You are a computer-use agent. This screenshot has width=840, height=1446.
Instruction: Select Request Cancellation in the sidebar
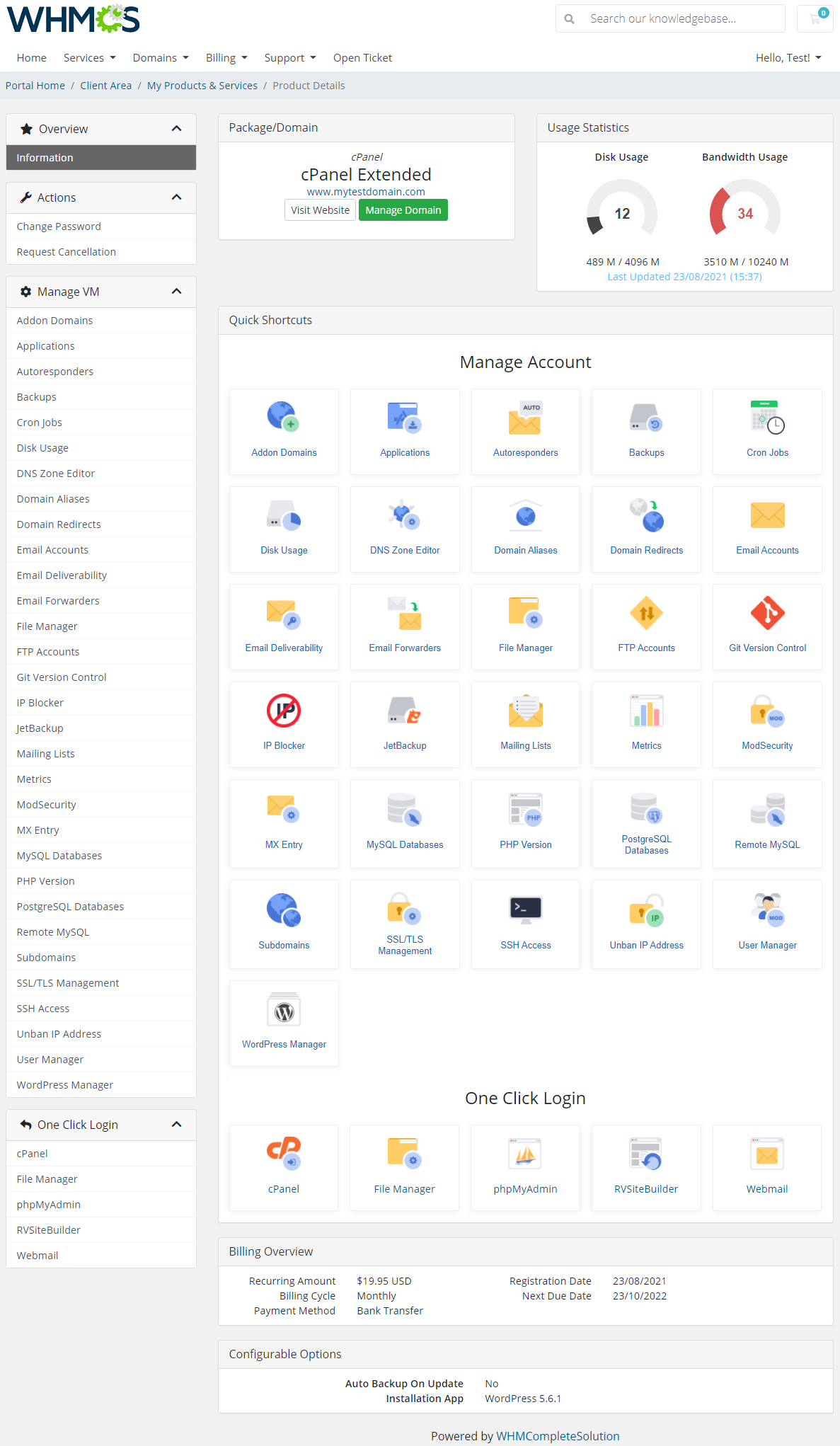101,252
